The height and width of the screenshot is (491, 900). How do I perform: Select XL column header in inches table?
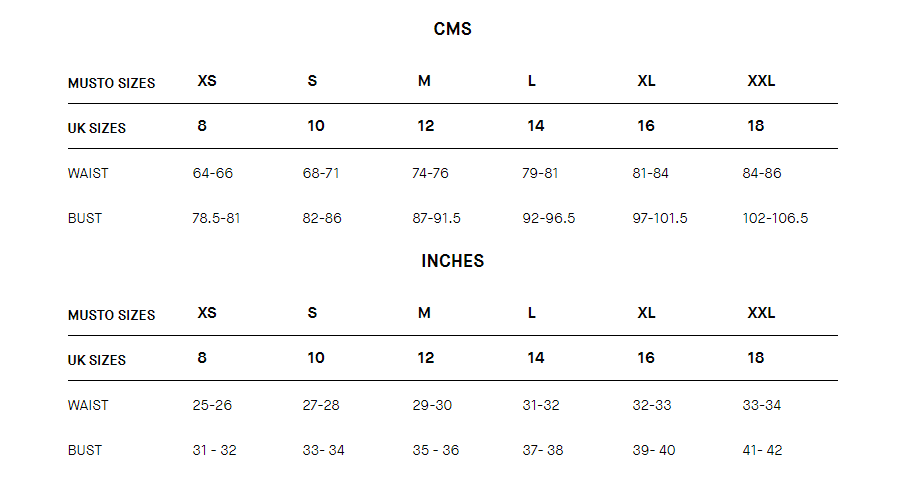coord(646,313)
